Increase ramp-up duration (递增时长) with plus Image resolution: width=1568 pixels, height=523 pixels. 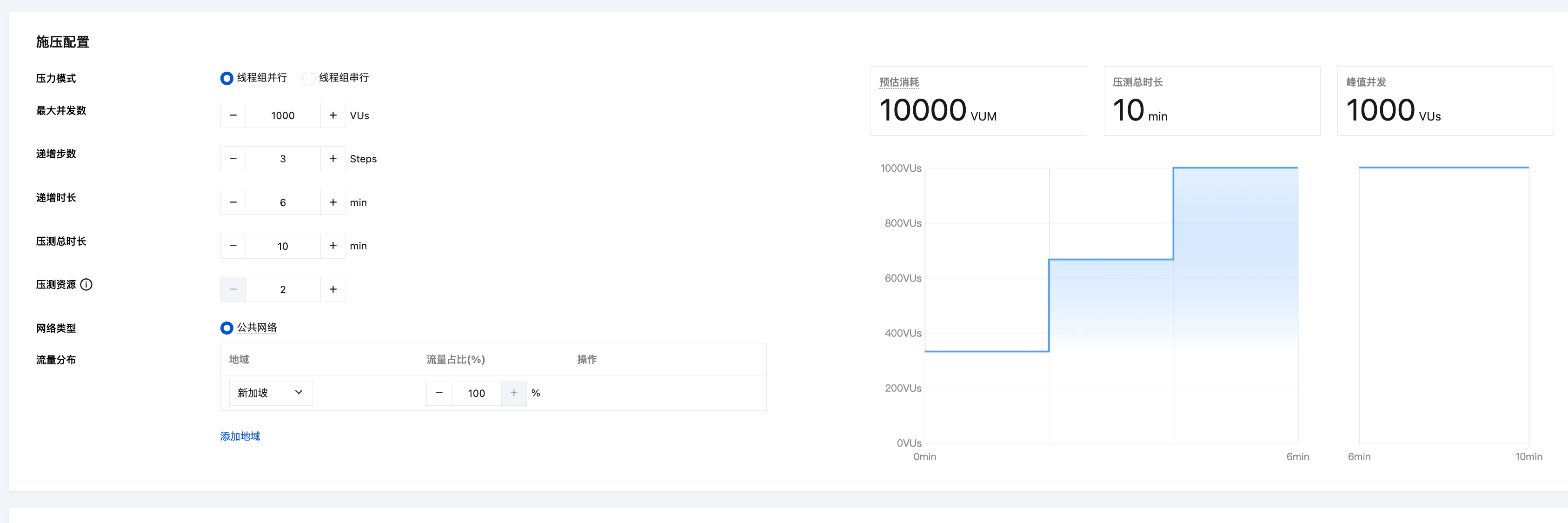[332, 202]
